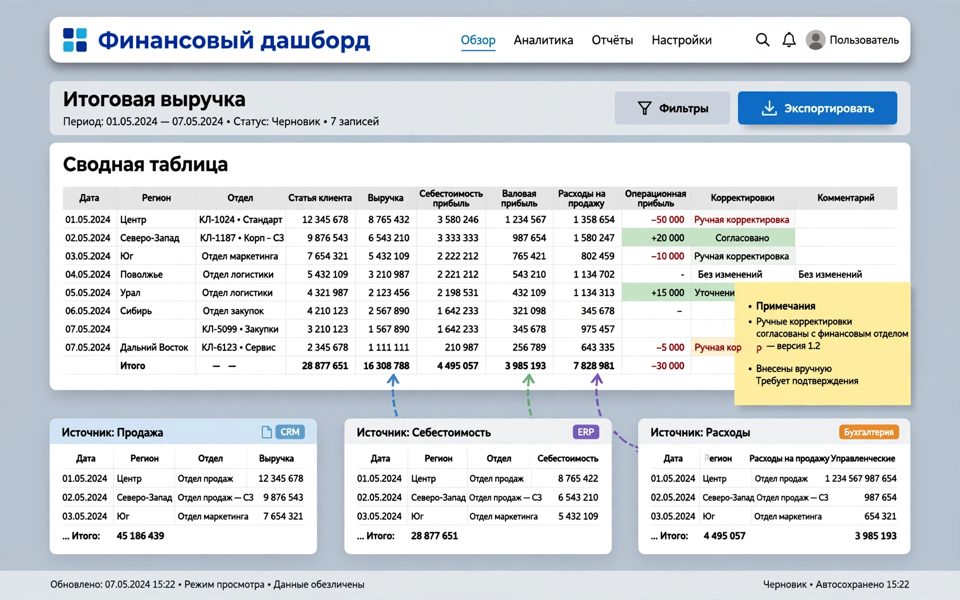This screenshot has height=600, width=960.
Task: Select the green +20 000 cell
Action: pos(655,238)
